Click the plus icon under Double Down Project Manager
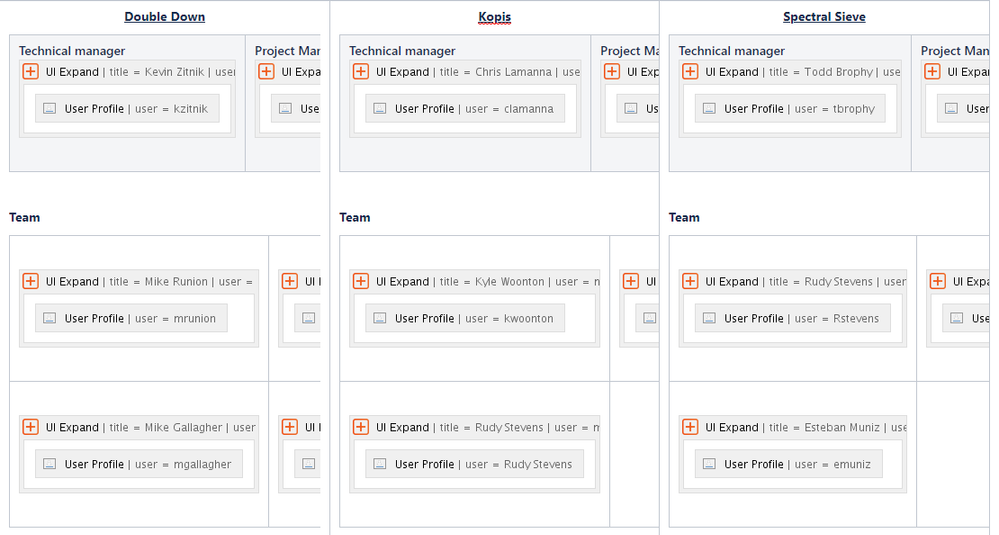999x535 pixels. (266, 71)
